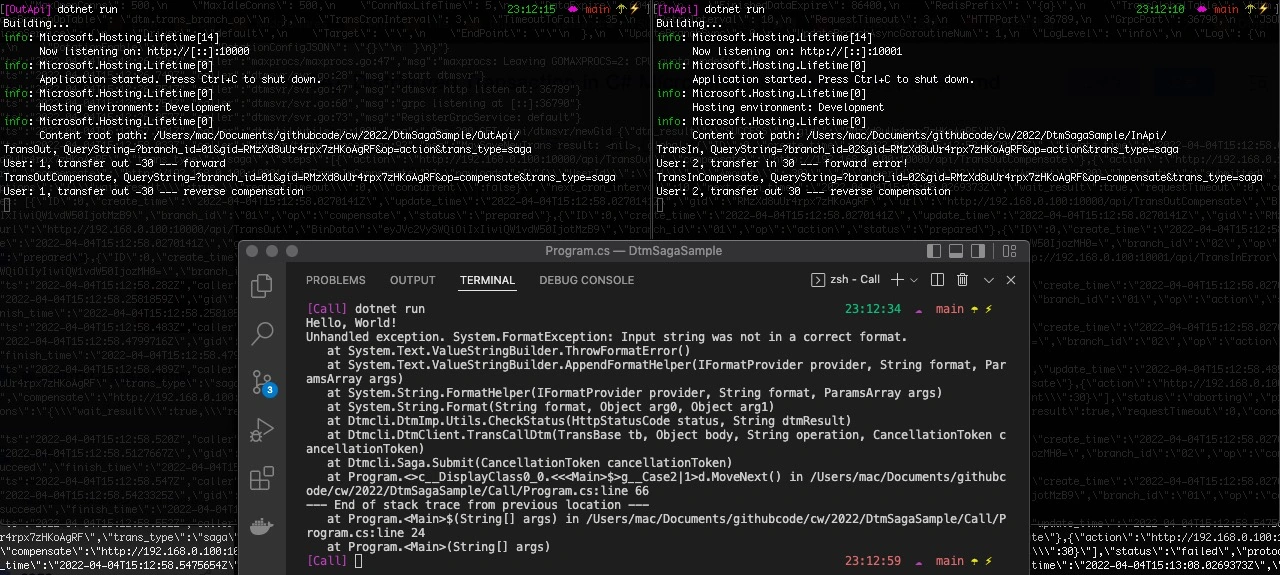Open launch profile dropdown next to plus
Viewport: 1280px width, 575px height.
pyautogui.click(x=914, y=280)
